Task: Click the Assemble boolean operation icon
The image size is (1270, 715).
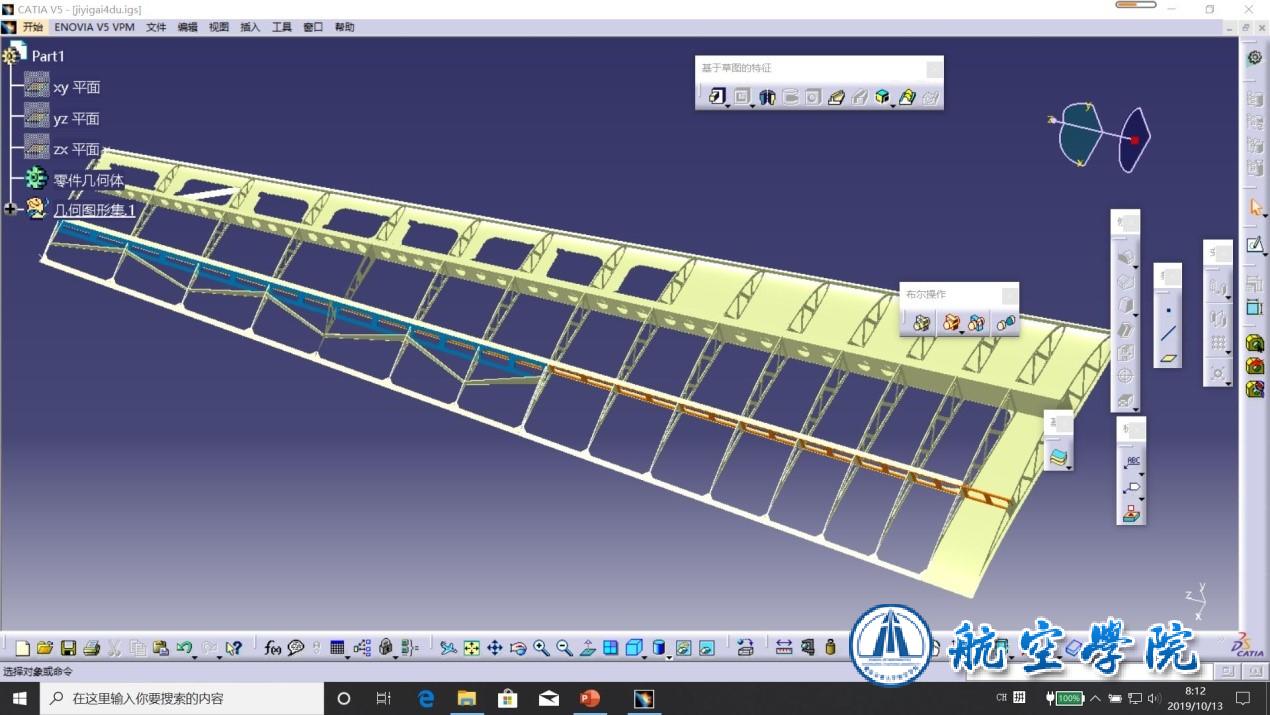Action: click(922, 322)
